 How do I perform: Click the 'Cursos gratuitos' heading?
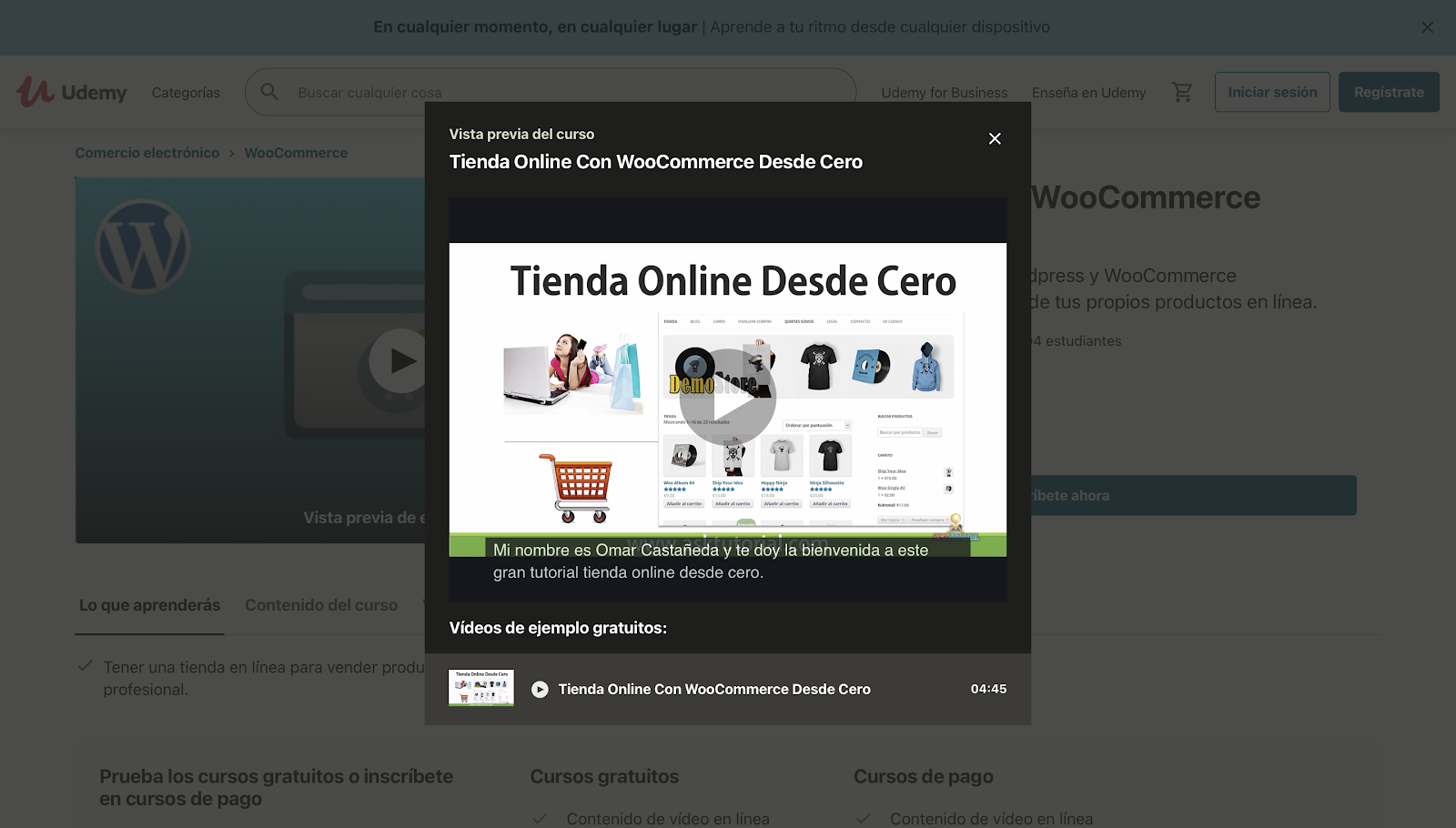604,777
